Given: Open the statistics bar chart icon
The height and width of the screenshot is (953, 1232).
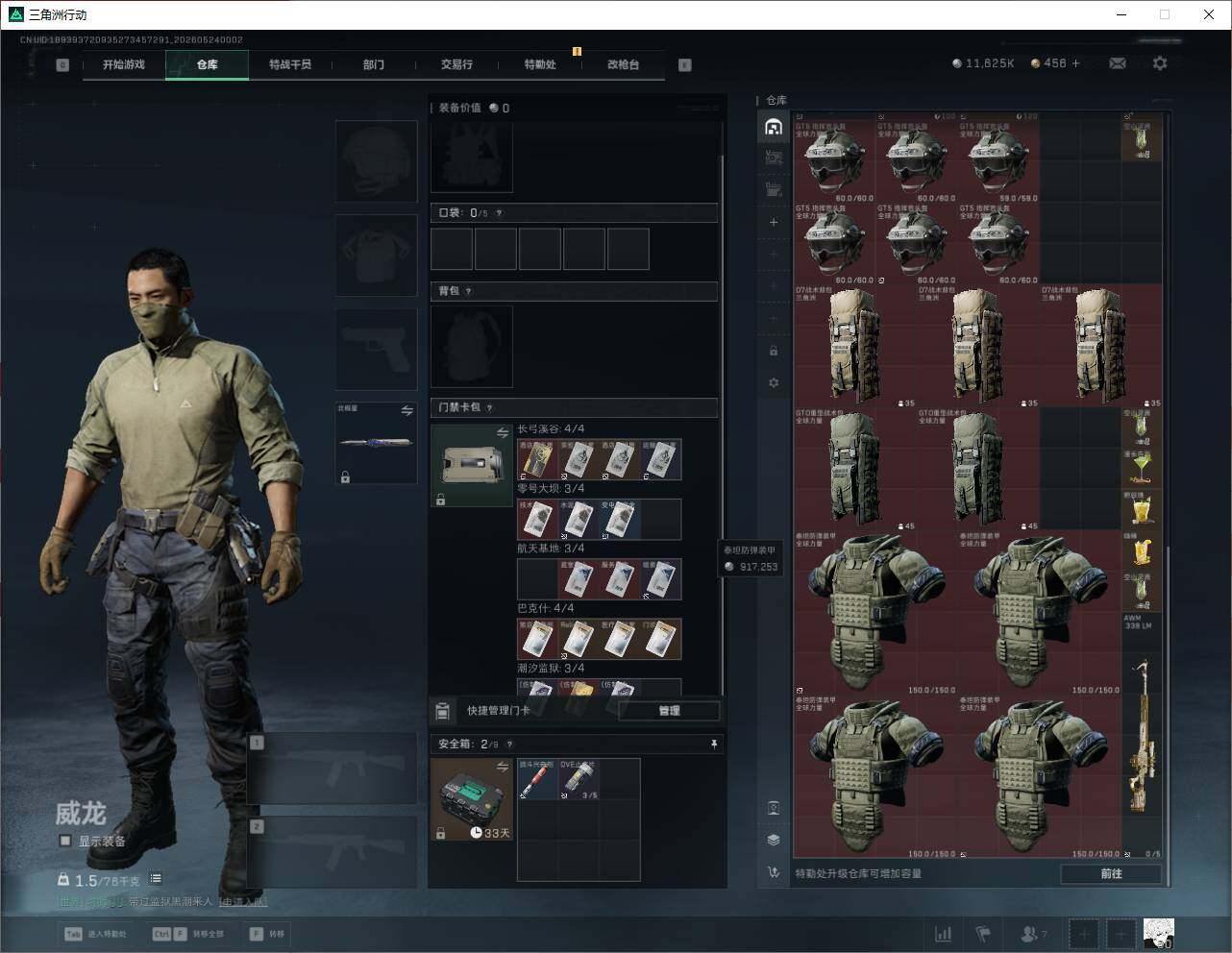Looking at the screenshot, I should pyautogui.click(x=944, y=934).
